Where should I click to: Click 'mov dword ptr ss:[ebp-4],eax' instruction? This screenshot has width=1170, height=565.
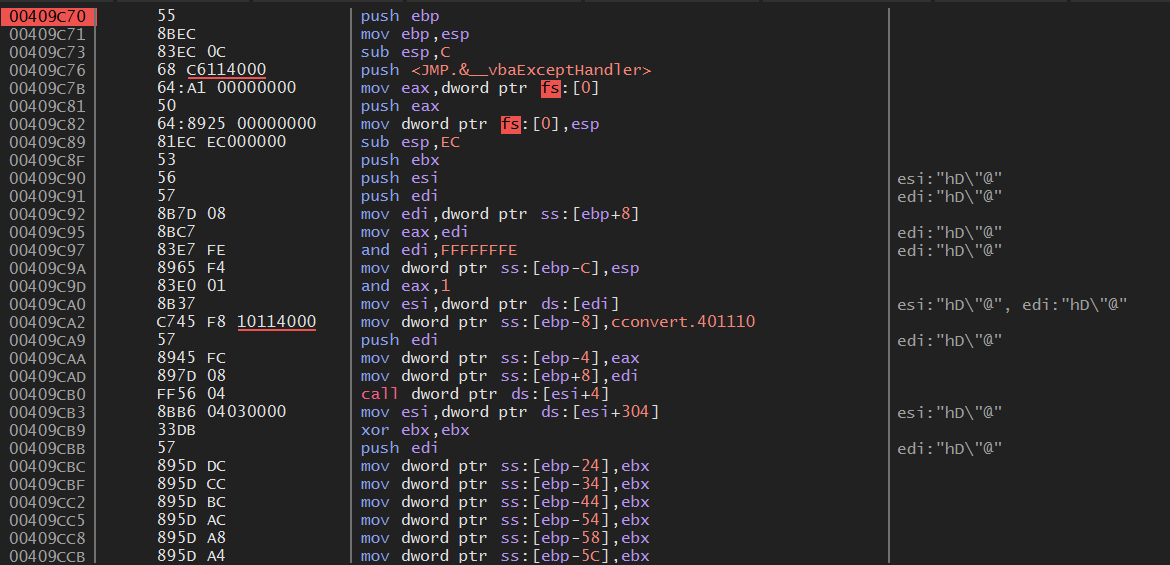[500, 358]
